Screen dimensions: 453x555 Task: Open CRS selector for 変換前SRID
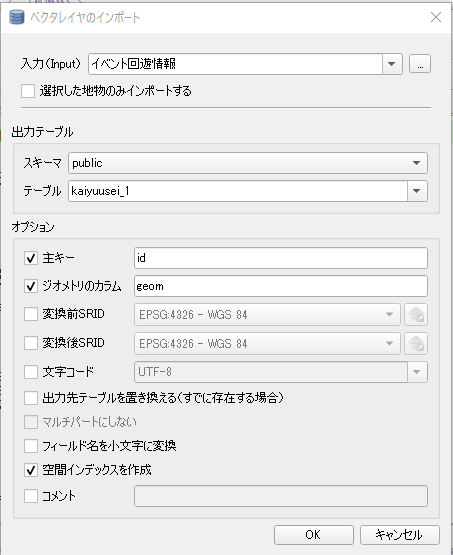pos(416,314)
